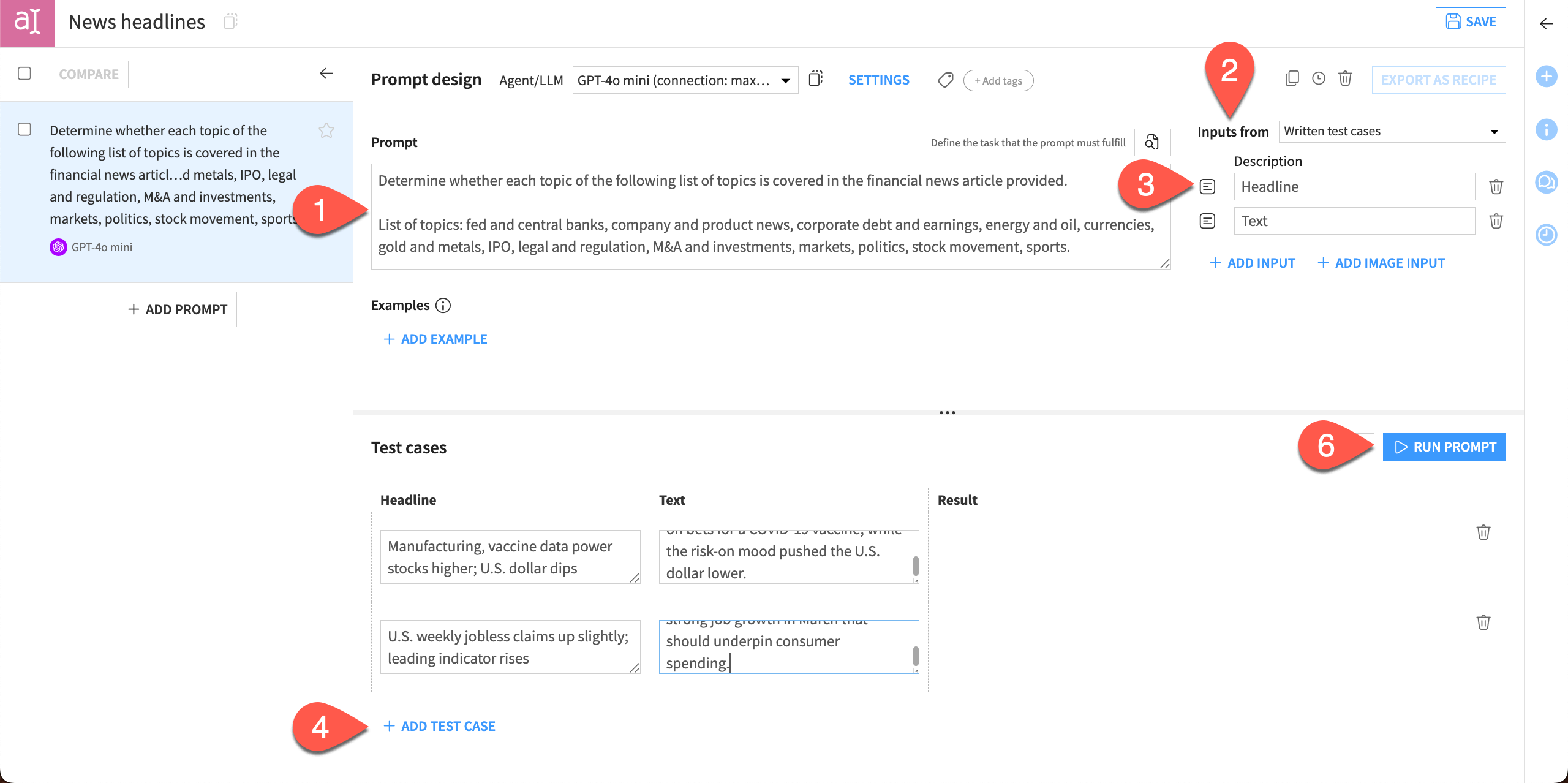The height and width of the screenshot is (783, 1568).
Task: Select the first prompt's checkbox
Action: (x=24, y=130)
